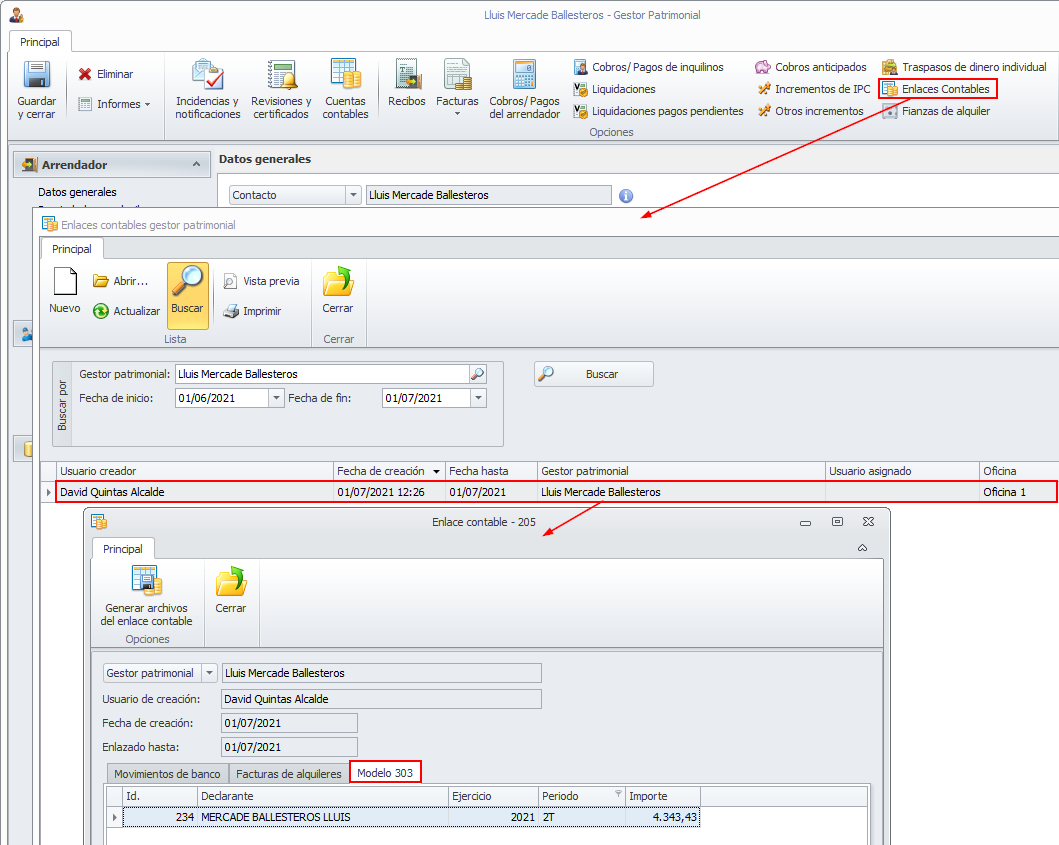Sort by Fecha de creación column
This screenshot has height=845, width=1059.
[389, 471]
